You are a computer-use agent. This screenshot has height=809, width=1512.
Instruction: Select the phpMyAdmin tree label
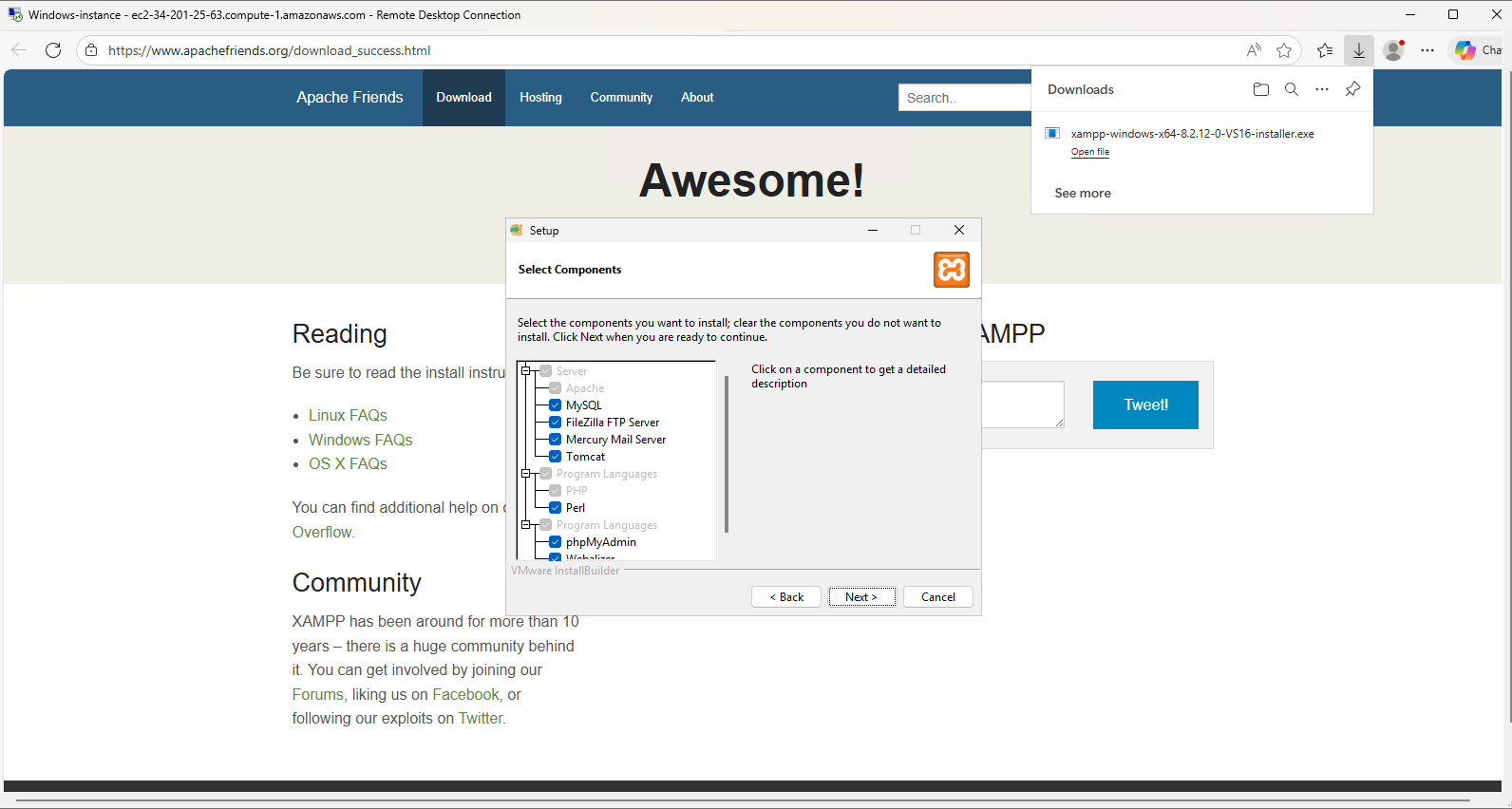pyautogui.click(x=601, y=542)
